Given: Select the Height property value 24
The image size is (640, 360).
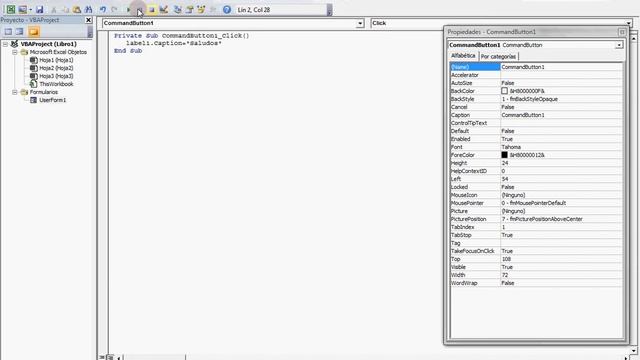Looking at the screenshot, I should coord(562,163).
